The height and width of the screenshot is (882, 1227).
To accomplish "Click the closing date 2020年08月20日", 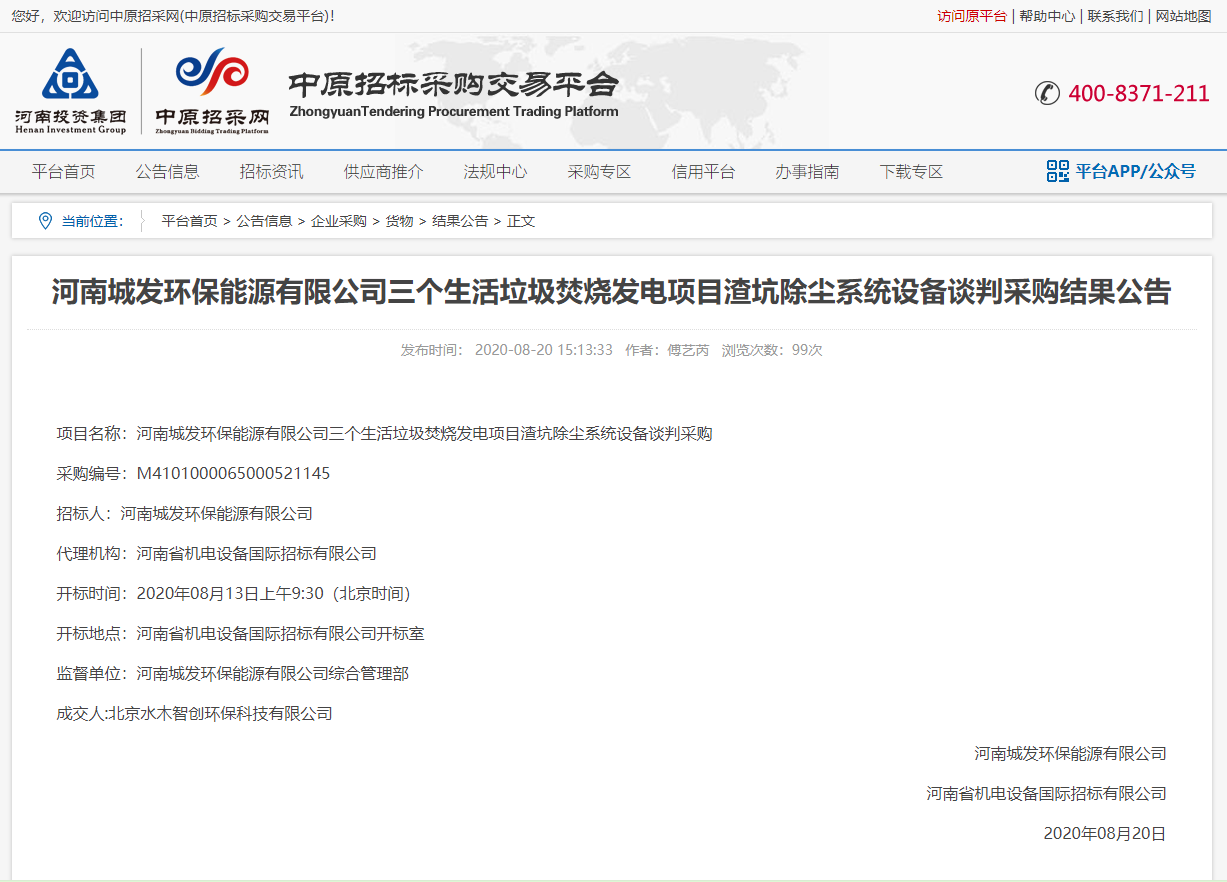I will pos(1105,833).
